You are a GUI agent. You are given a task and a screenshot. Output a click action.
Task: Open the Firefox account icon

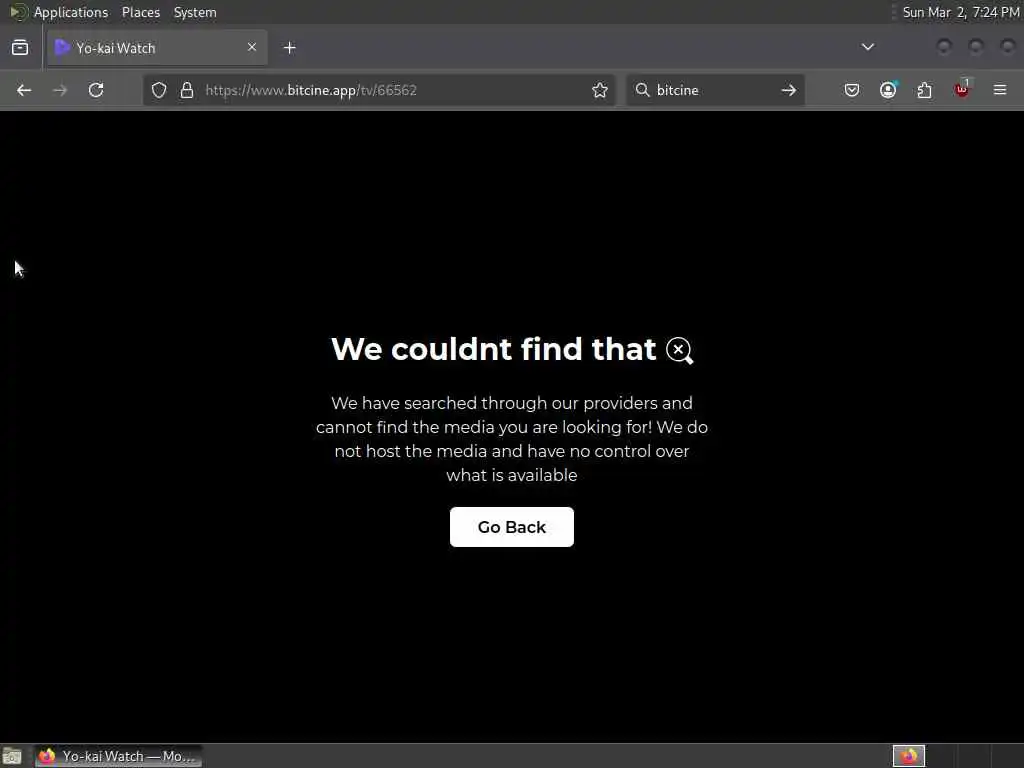[888, 90]
